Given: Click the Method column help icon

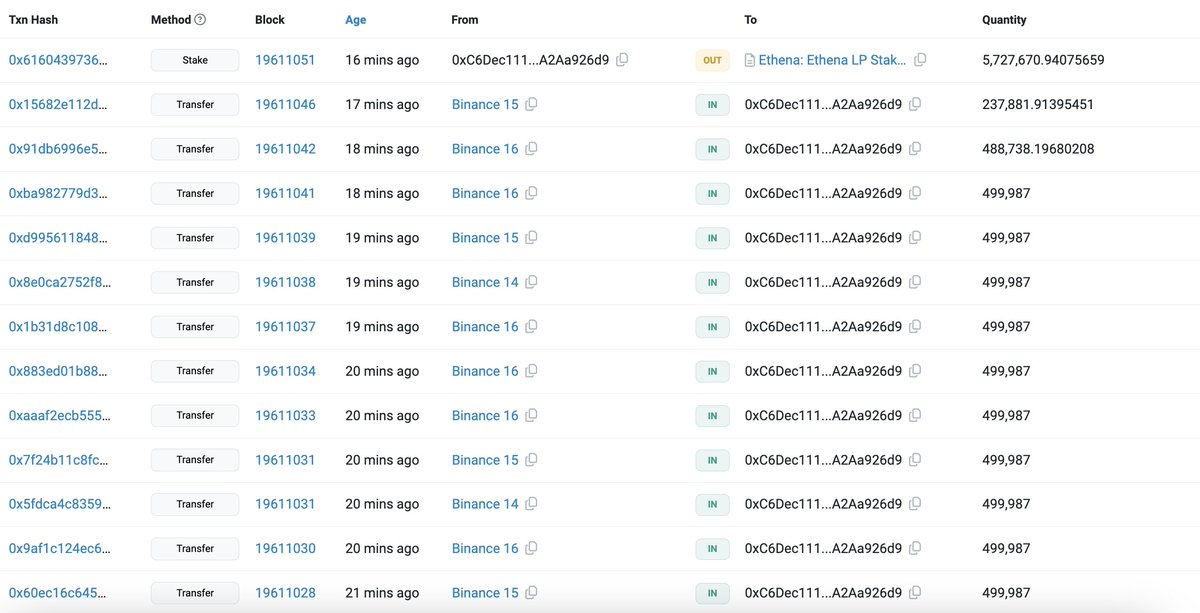Looking at the screenshot, I should point(202,18).
